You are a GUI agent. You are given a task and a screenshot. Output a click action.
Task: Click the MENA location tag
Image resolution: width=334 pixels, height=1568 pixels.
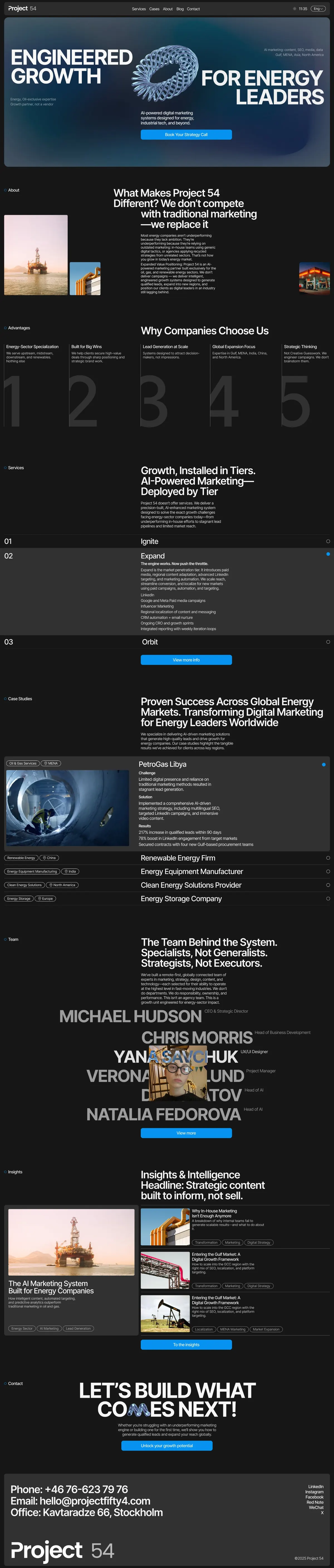(x=51, y=763)
